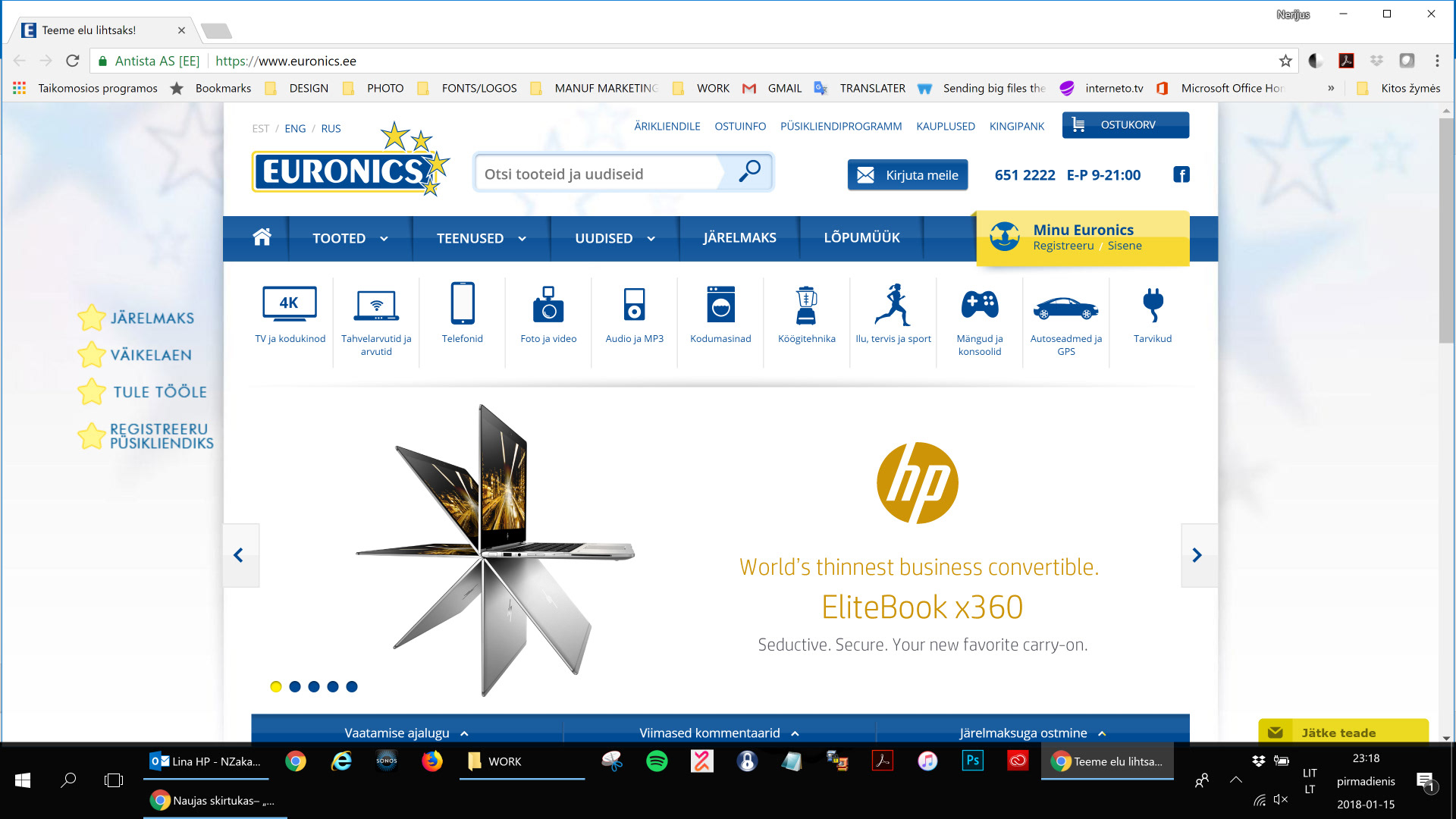This screenshot has width=1456, height=819.
Task: Open KAUPLUSED in the top menu
Action: click(x=946, y=127)
